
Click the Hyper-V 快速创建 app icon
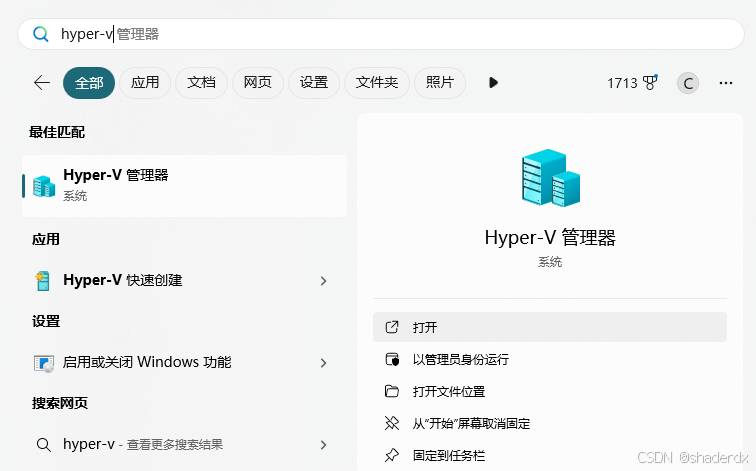pyautogui.click(x=43, y=281)
